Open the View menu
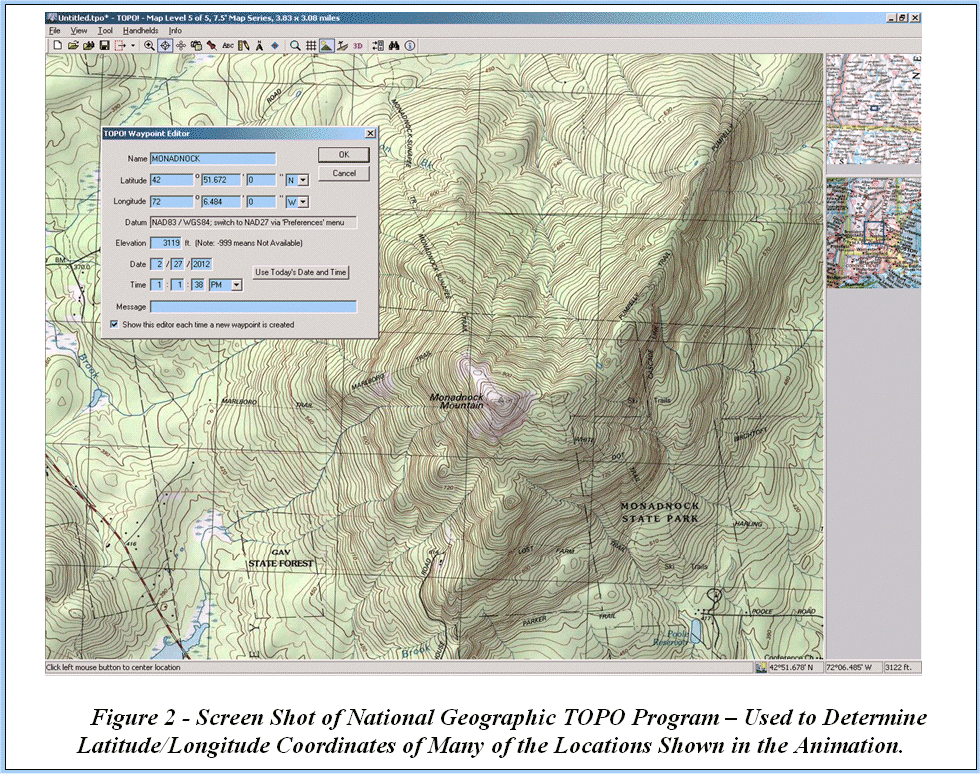This screenshot has width=980, height=774. pyautogui.click(x=79, y=30)
